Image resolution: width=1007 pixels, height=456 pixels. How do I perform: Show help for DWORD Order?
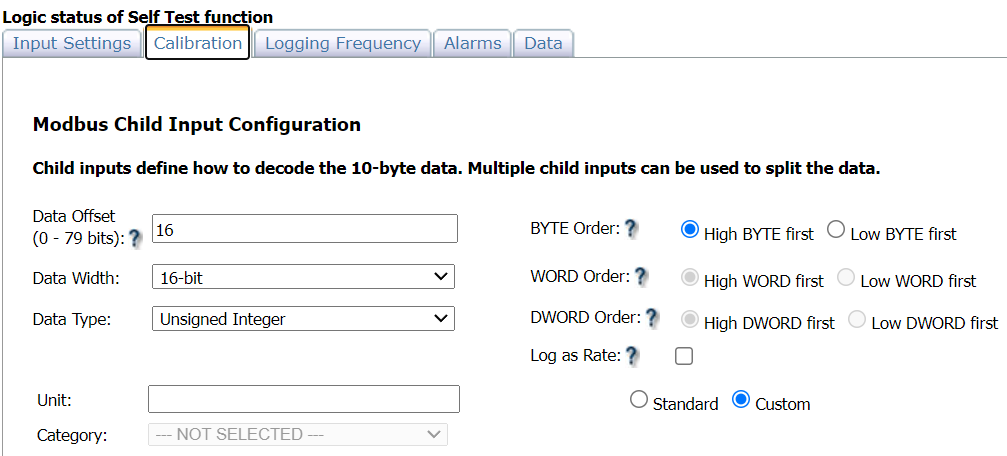point(652,318)
